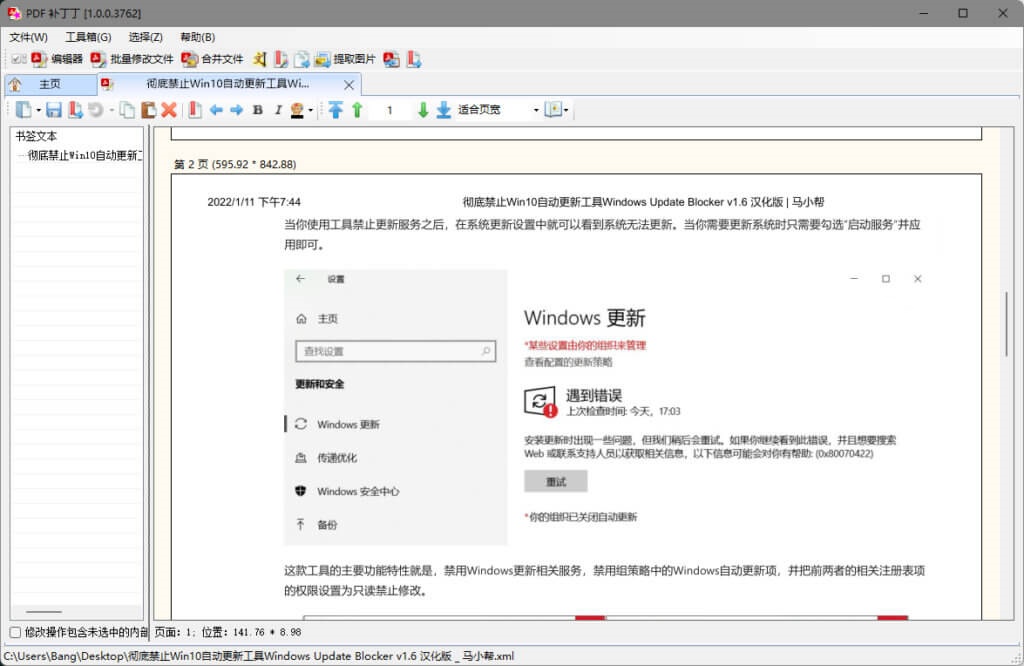Save the file with the floppy disk icon
The image size is (1024, 666).
point(54,110)
